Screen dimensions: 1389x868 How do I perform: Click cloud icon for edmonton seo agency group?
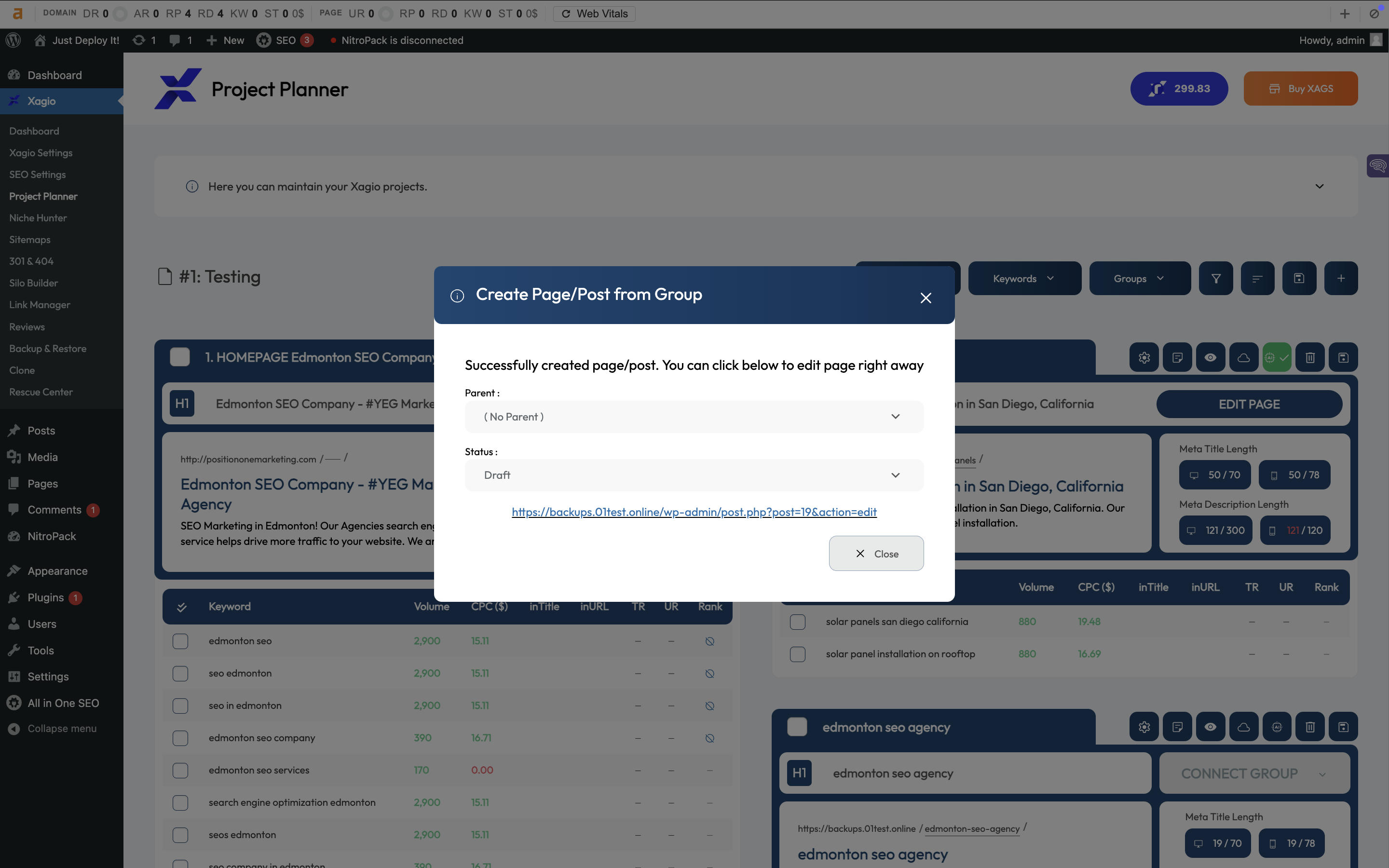[1244, 727]
